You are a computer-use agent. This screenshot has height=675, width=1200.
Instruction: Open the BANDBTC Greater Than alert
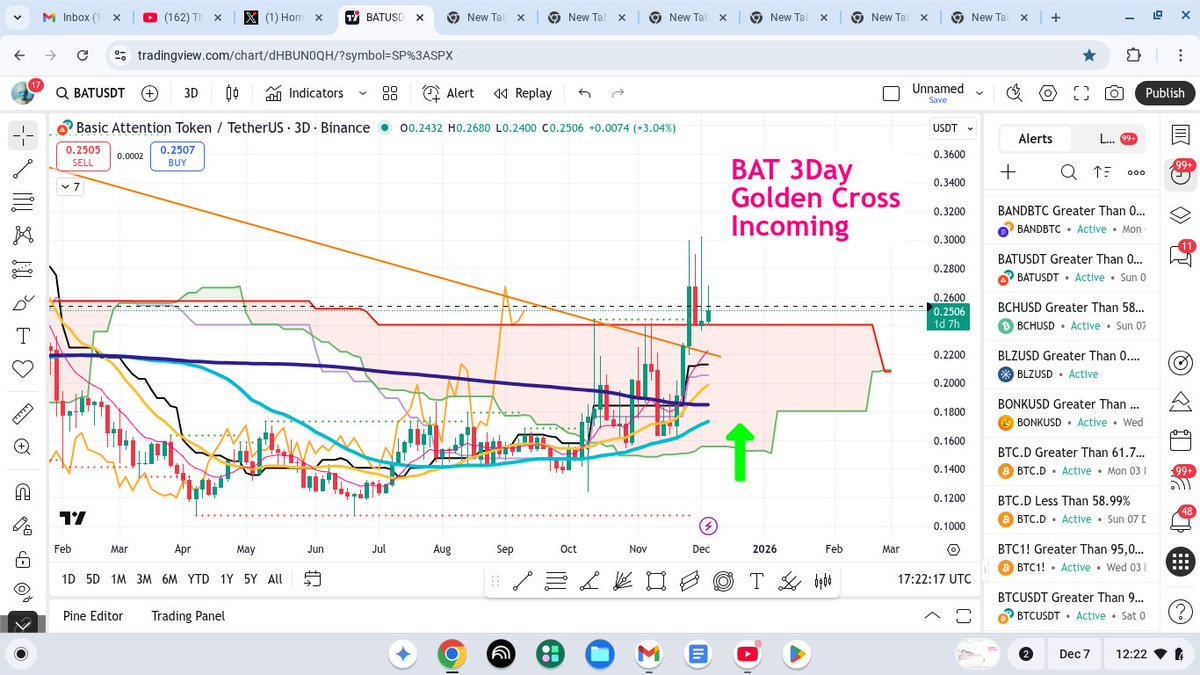[x=1072, y=220]
